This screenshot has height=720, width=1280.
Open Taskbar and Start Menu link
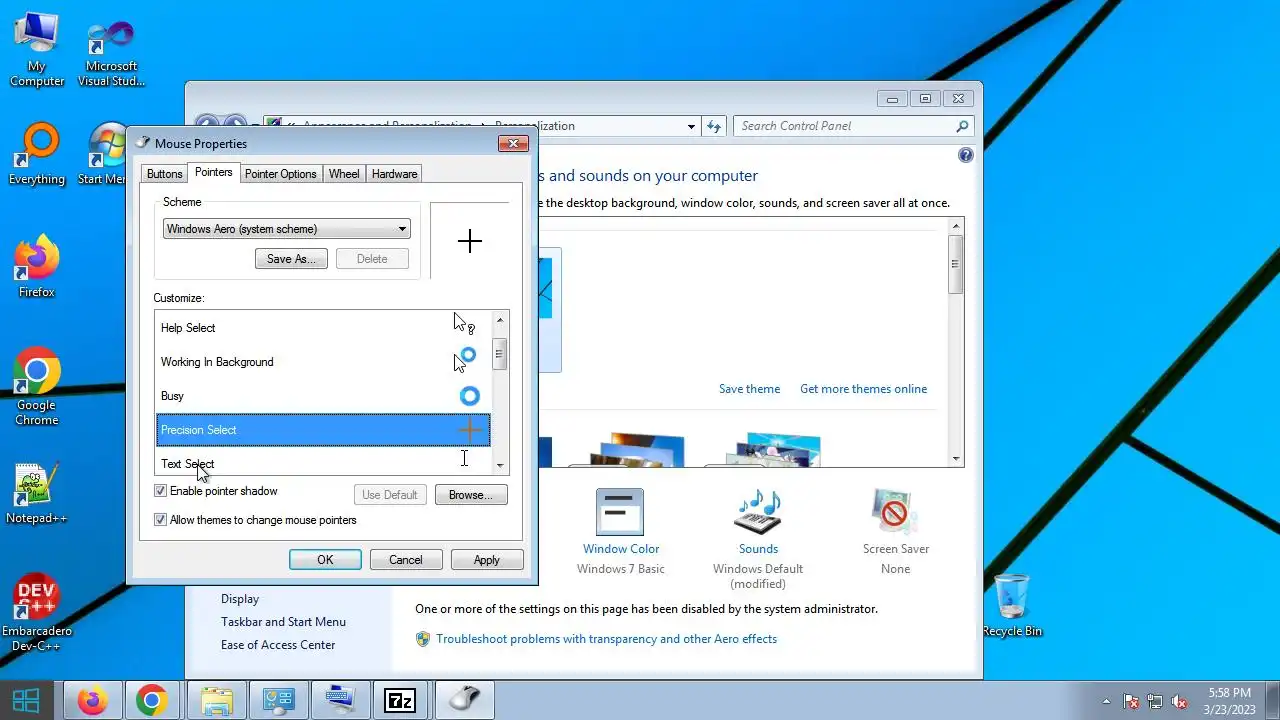283,622
